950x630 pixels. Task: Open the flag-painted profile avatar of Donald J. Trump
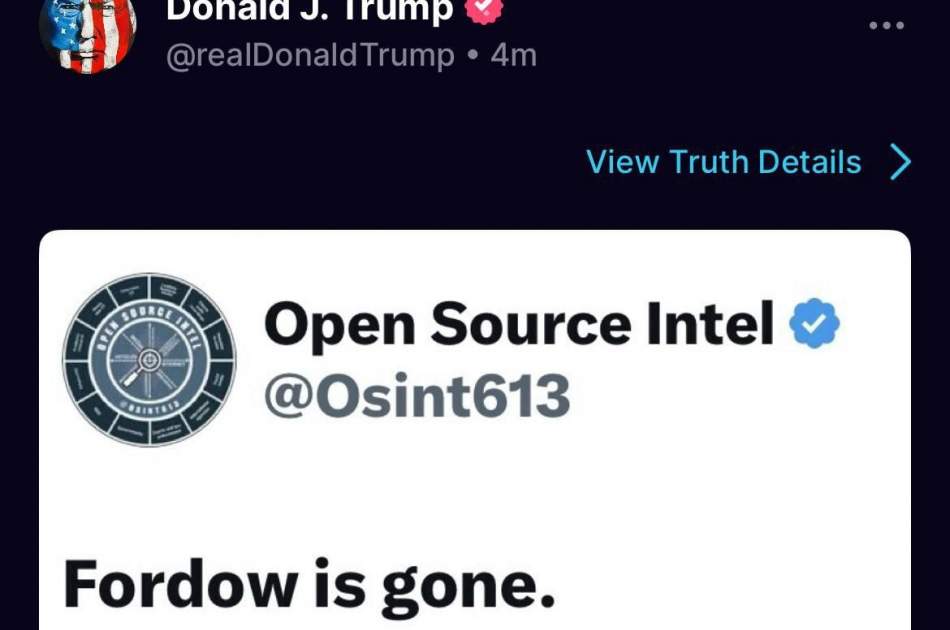coord(88,33)
